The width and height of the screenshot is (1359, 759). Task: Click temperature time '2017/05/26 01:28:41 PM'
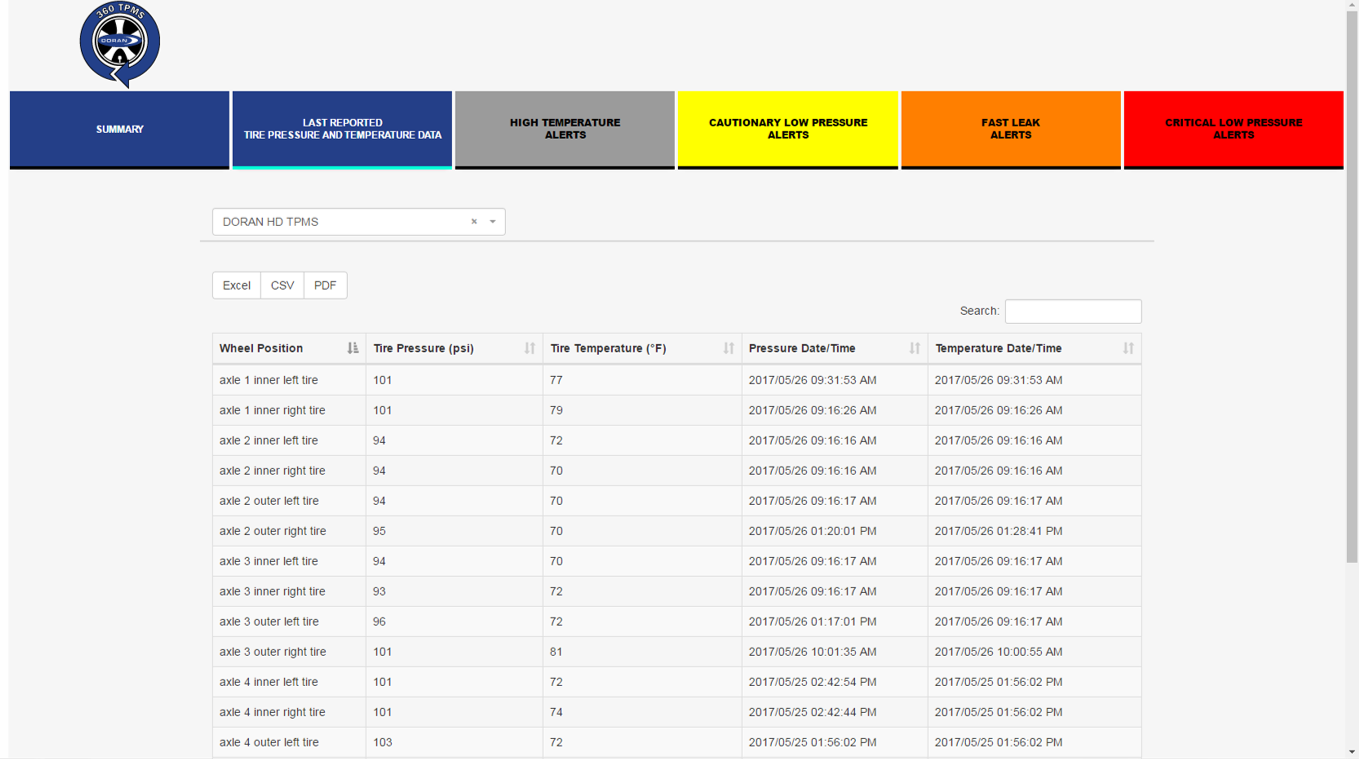(998, 531)
